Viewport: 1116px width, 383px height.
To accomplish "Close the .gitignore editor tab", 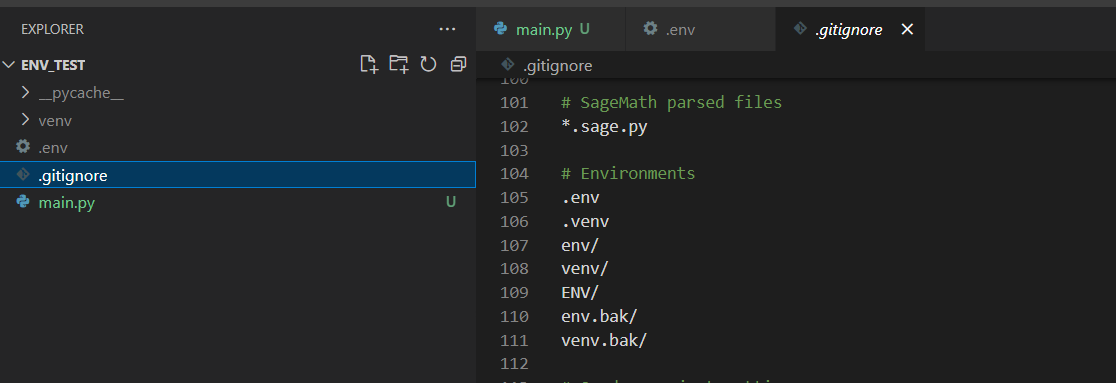I will pyautogui.click(x=907, y=29).
